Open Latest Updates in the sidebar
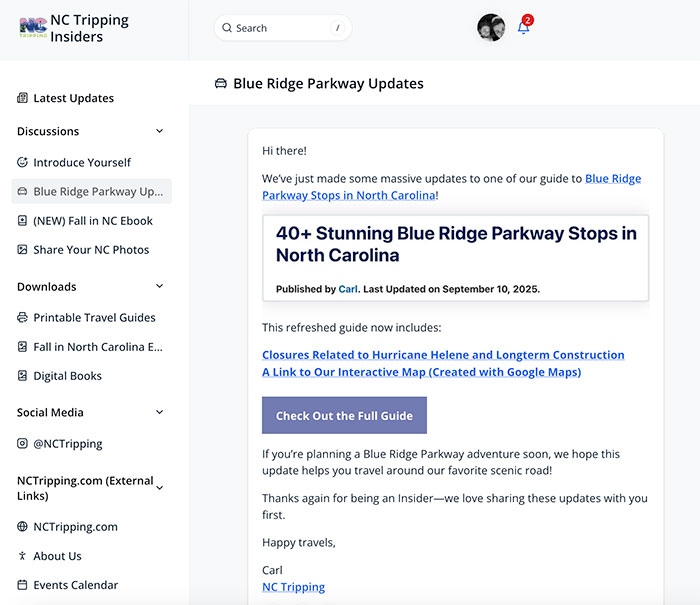Viewport: 700px width, 605px height. click(x=73, y=98)
